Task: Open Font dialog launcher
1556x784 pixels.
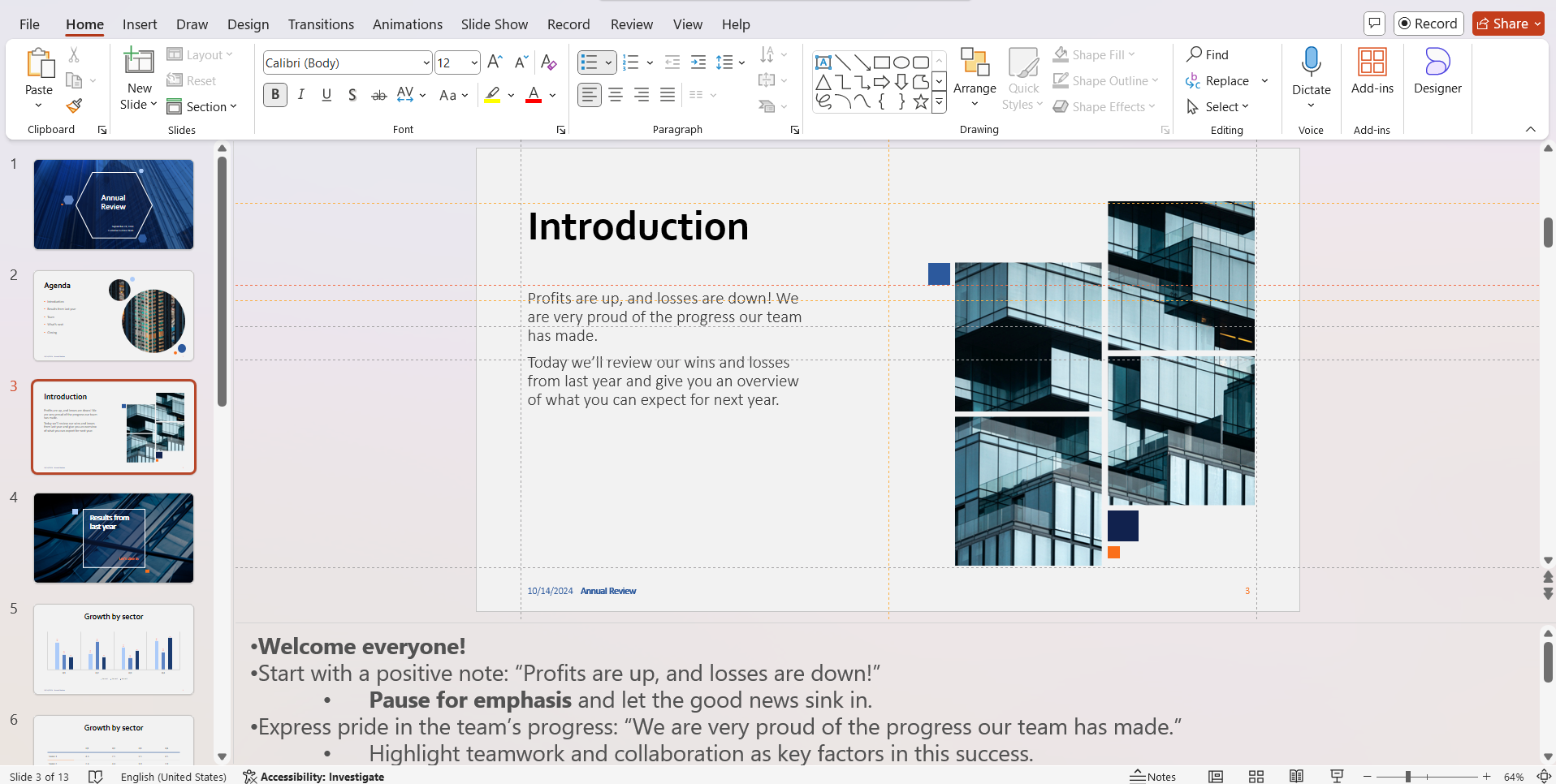Action: click(x=561, y=130)
